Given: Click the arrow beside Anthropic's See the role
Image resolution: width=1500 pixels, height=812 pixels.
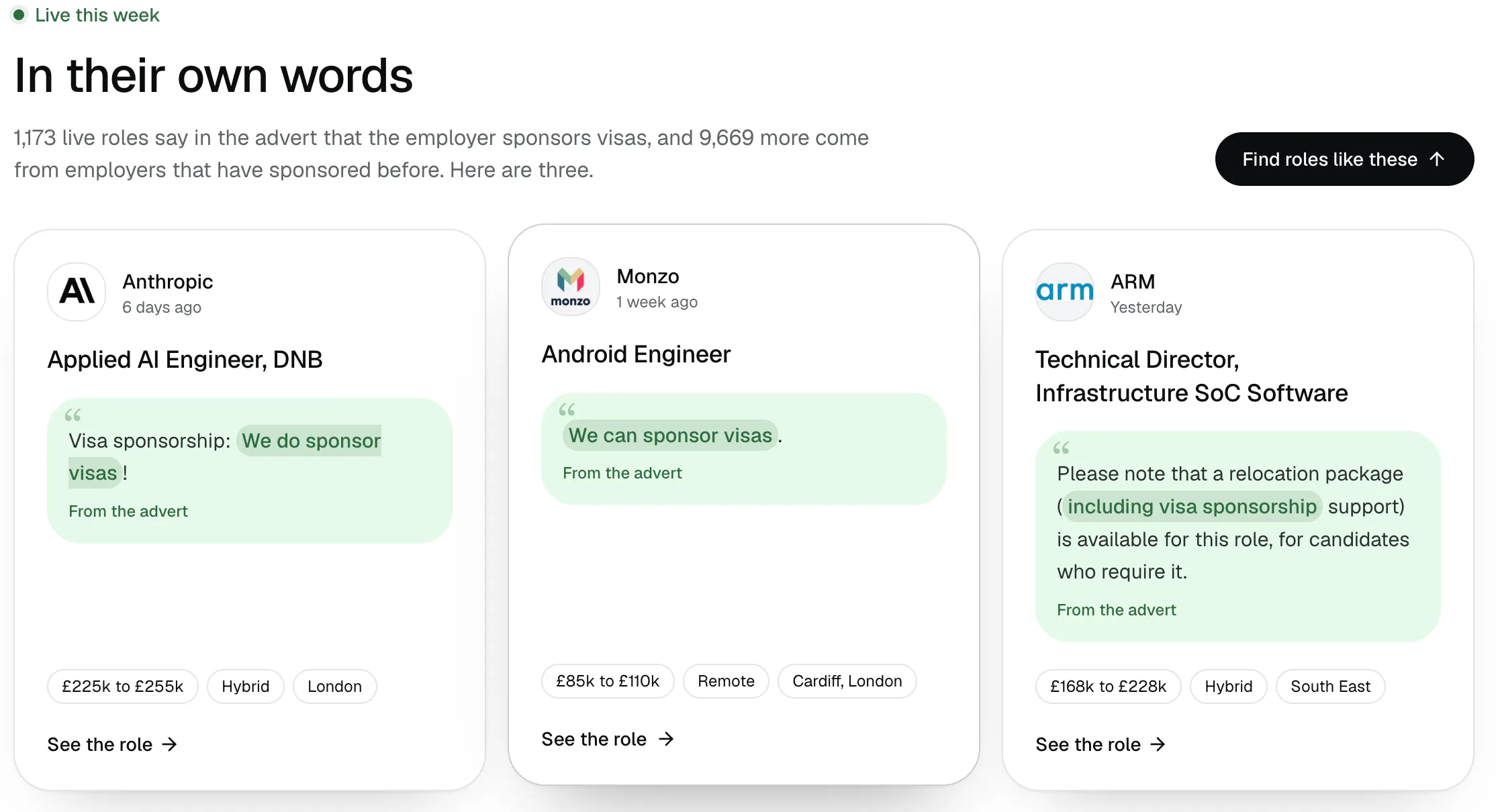Looking at the screenshot, I should tap(170, 744).
